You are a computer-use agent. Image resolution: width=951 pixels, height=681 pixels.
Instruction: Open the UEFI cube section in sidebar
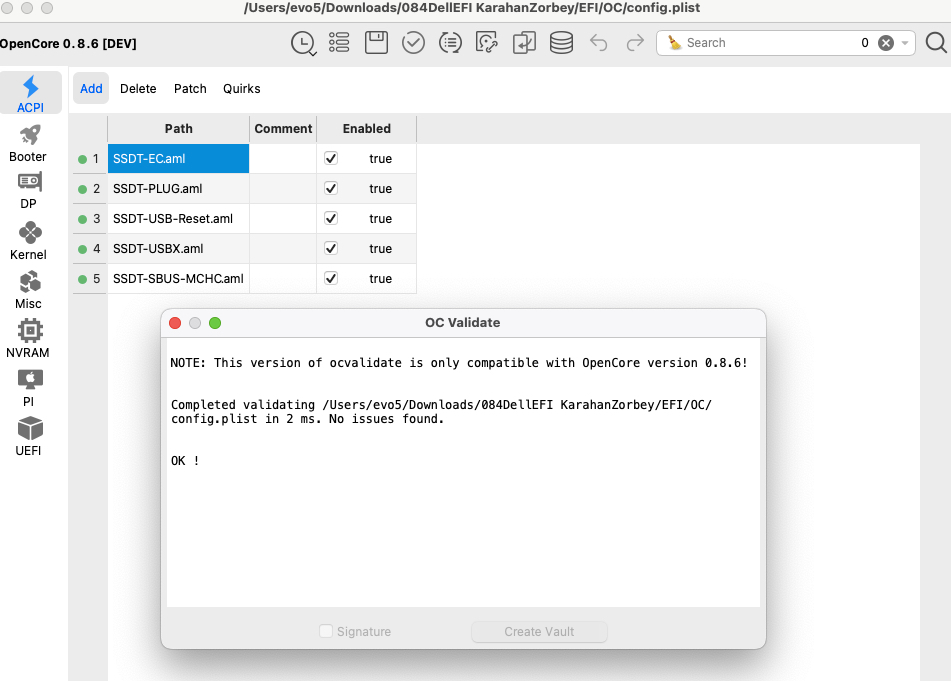pos(29,437)
